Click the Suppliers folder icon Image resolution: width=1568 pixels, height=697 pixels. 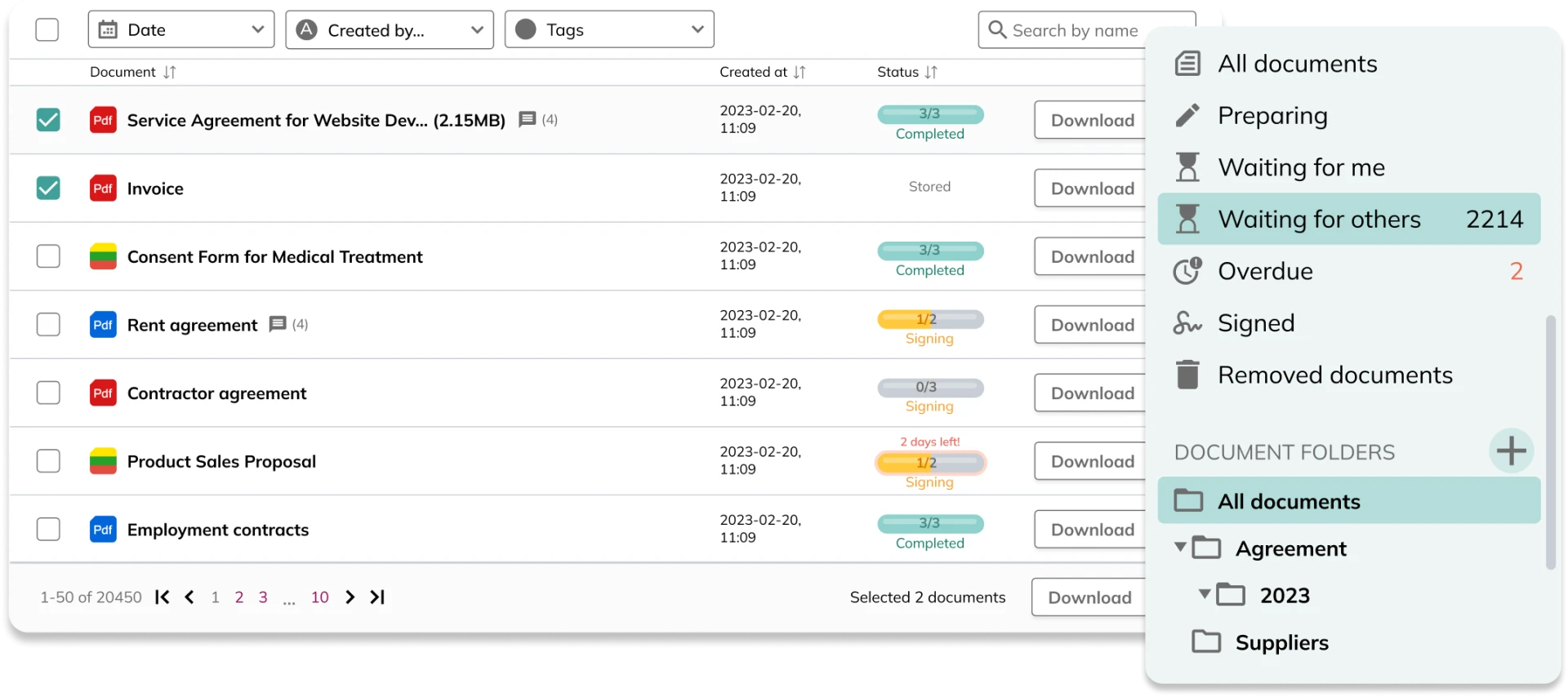pos(1206,642)
